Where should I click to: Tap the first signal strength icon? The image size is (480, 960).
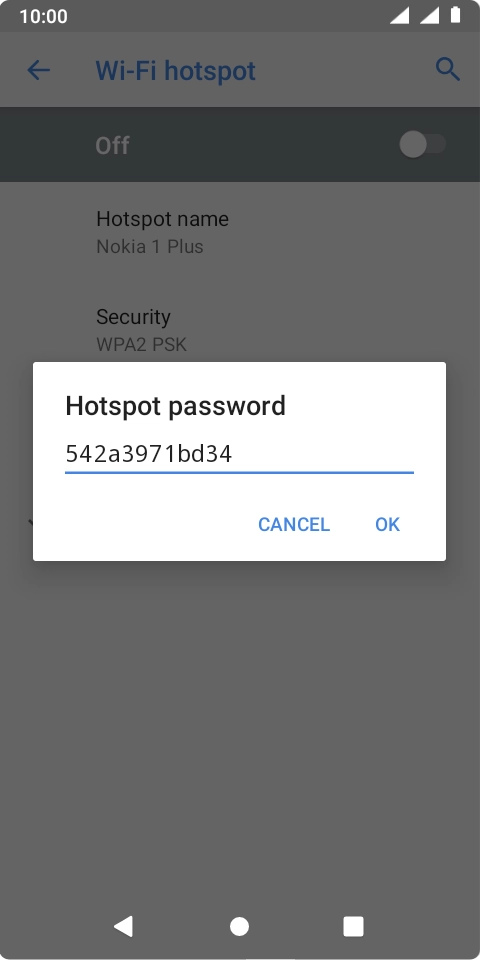(x=399, y=15)
